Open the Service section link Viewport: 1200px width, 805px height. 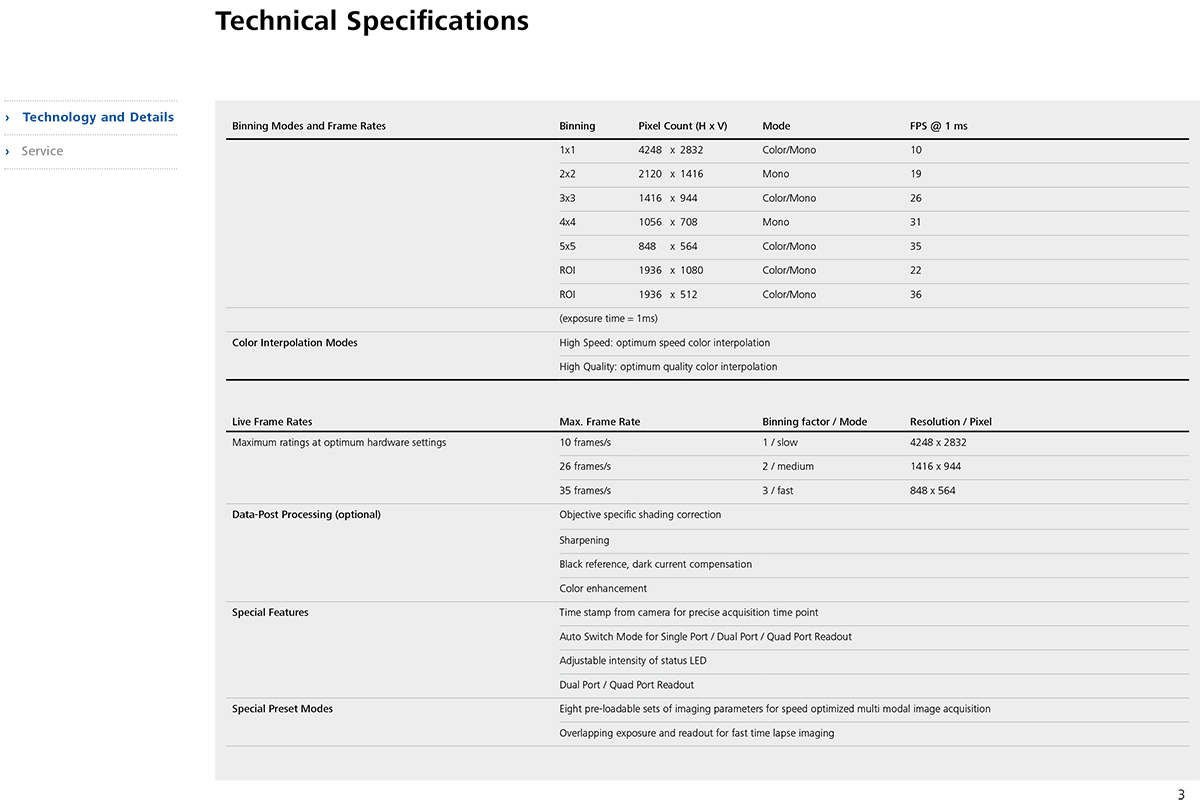42,151
